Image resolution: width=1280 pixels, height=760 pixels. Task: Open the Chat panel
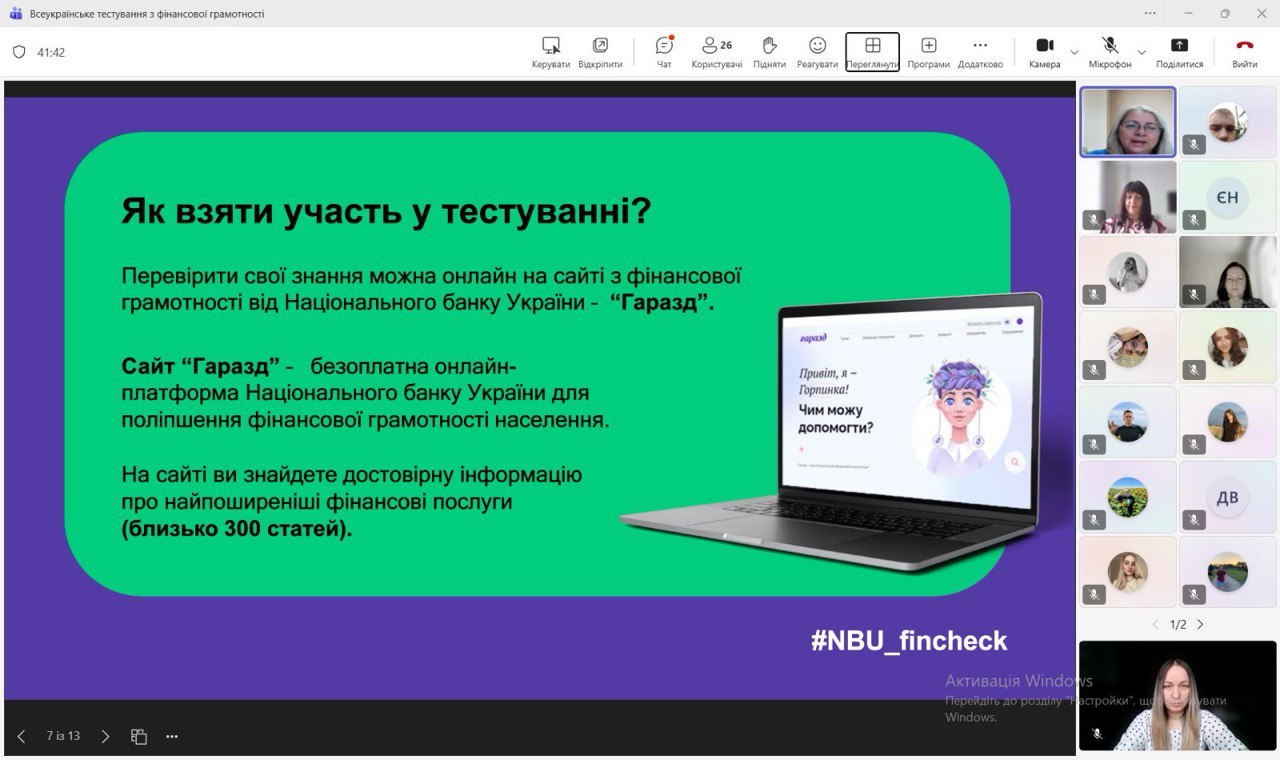coord(664,51)
